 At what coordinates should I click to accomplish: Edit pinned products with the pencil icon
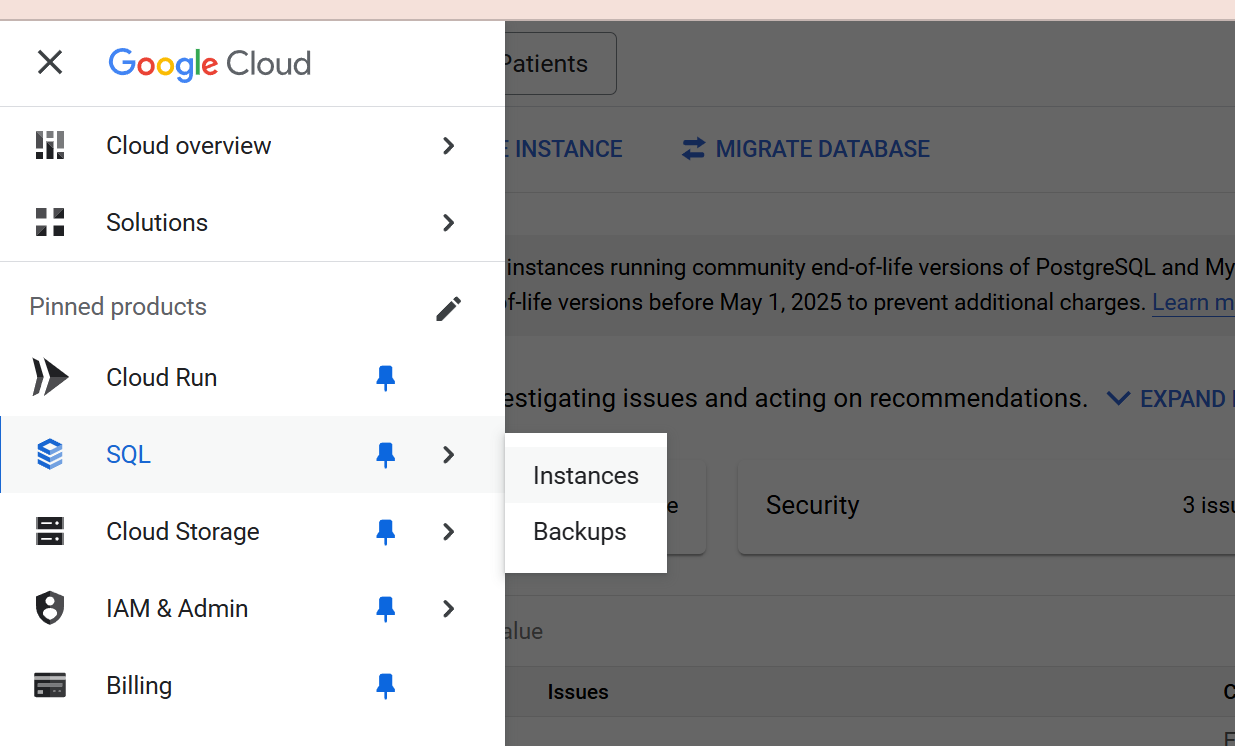[x=449, y=308]
